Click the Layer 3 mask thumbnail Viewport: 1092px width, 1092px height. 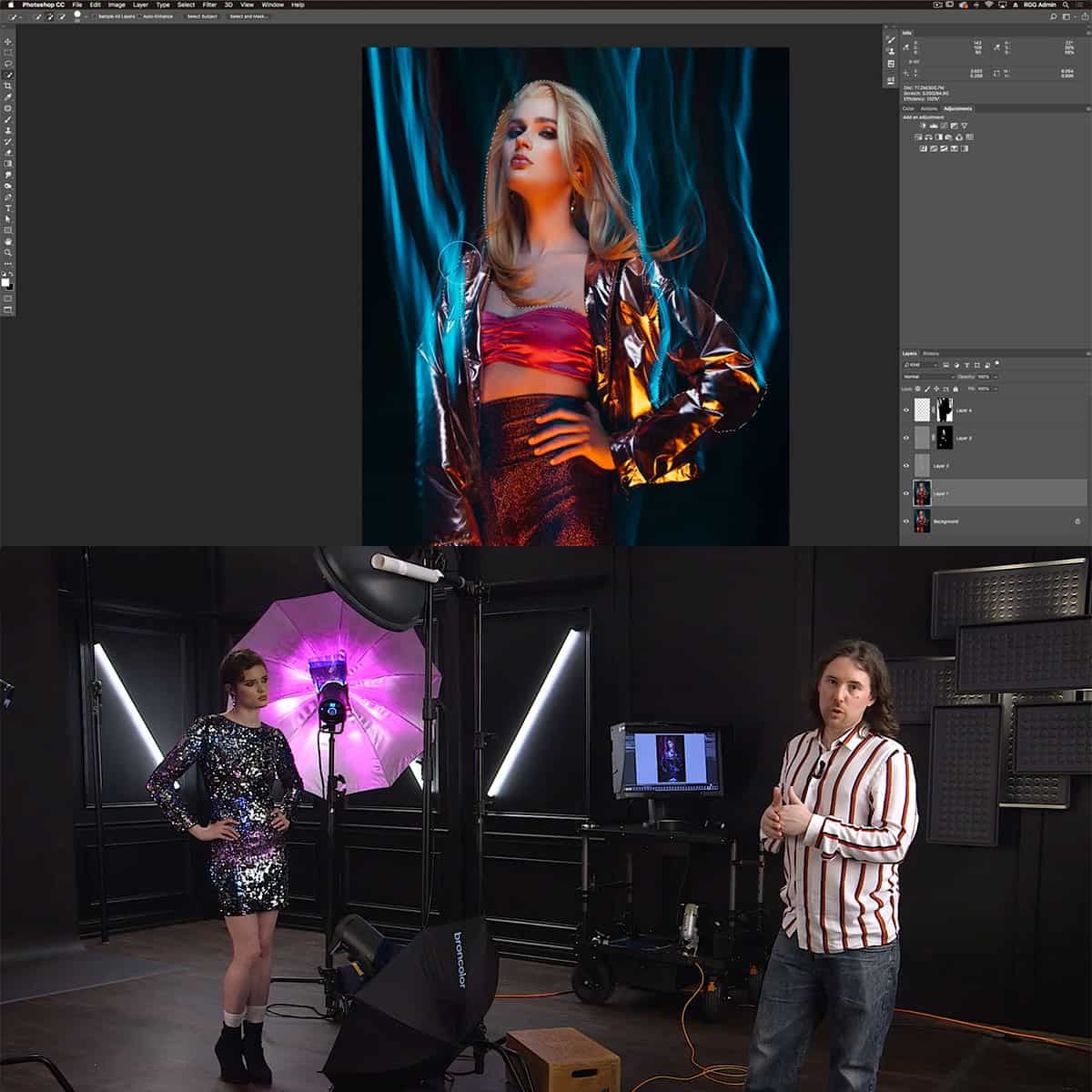coord(945,438)
